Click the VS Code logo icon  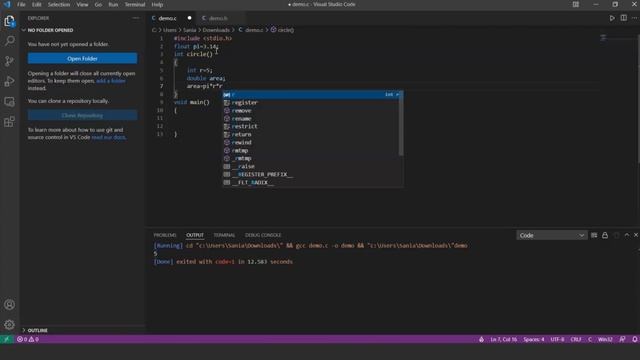(7, 4)
